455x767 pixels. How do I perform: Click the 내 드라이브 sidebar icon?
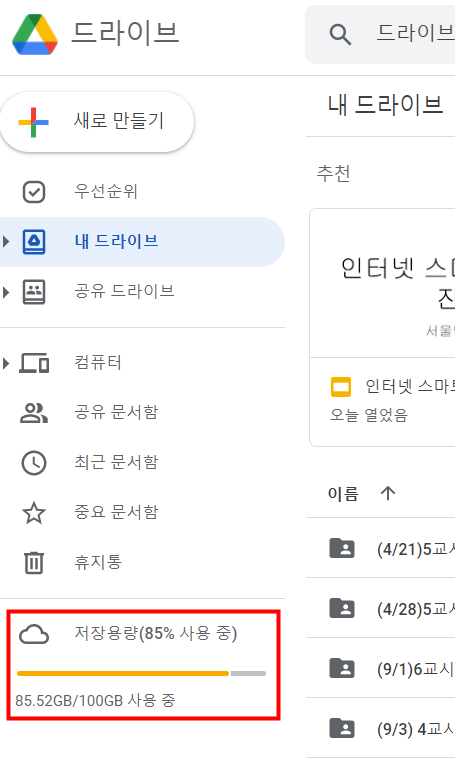(34, 242)
